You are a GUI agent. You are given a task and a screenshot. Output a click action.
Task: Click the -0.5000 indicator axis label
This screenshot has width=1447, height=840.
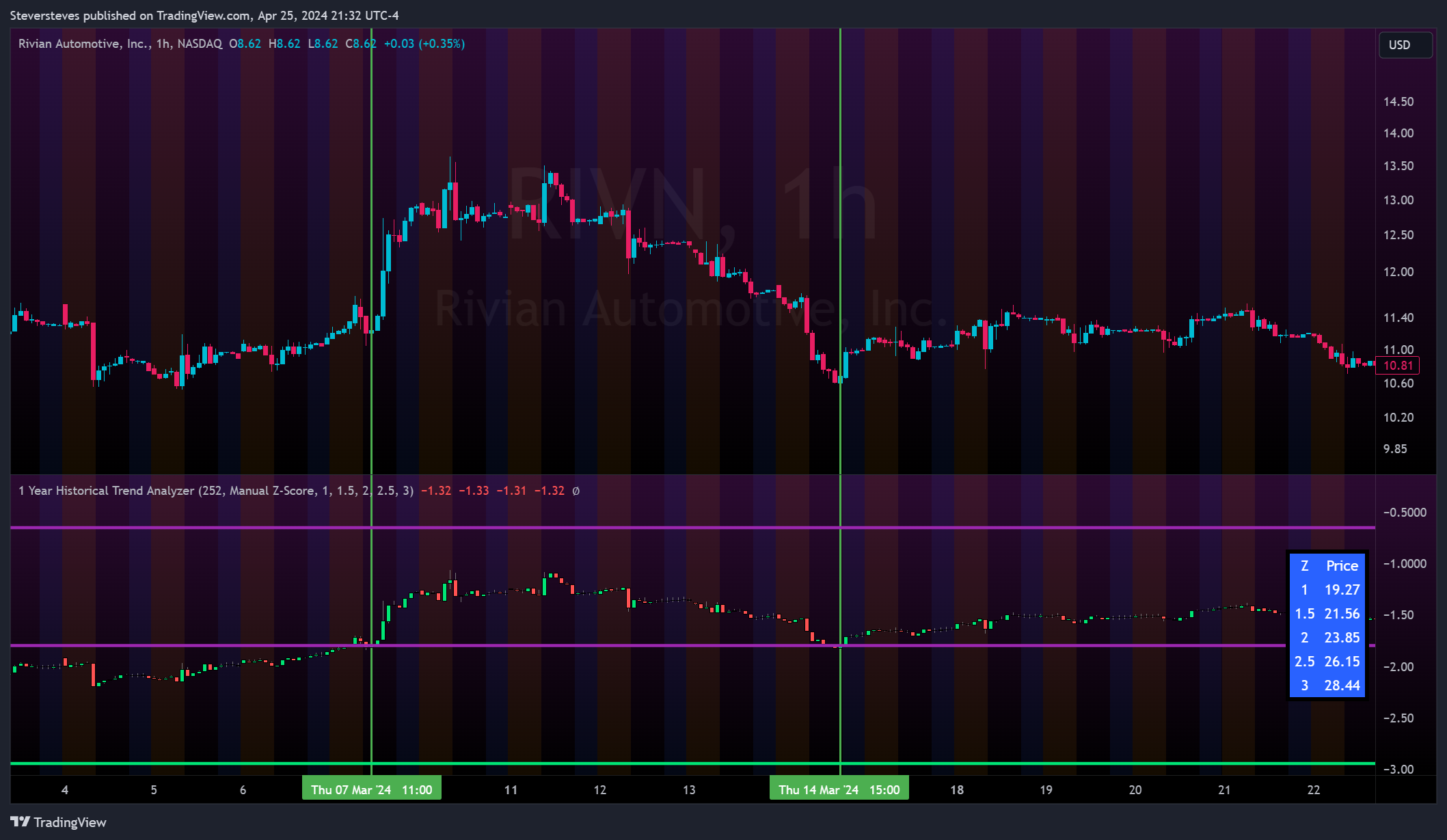click(1405, 513)
